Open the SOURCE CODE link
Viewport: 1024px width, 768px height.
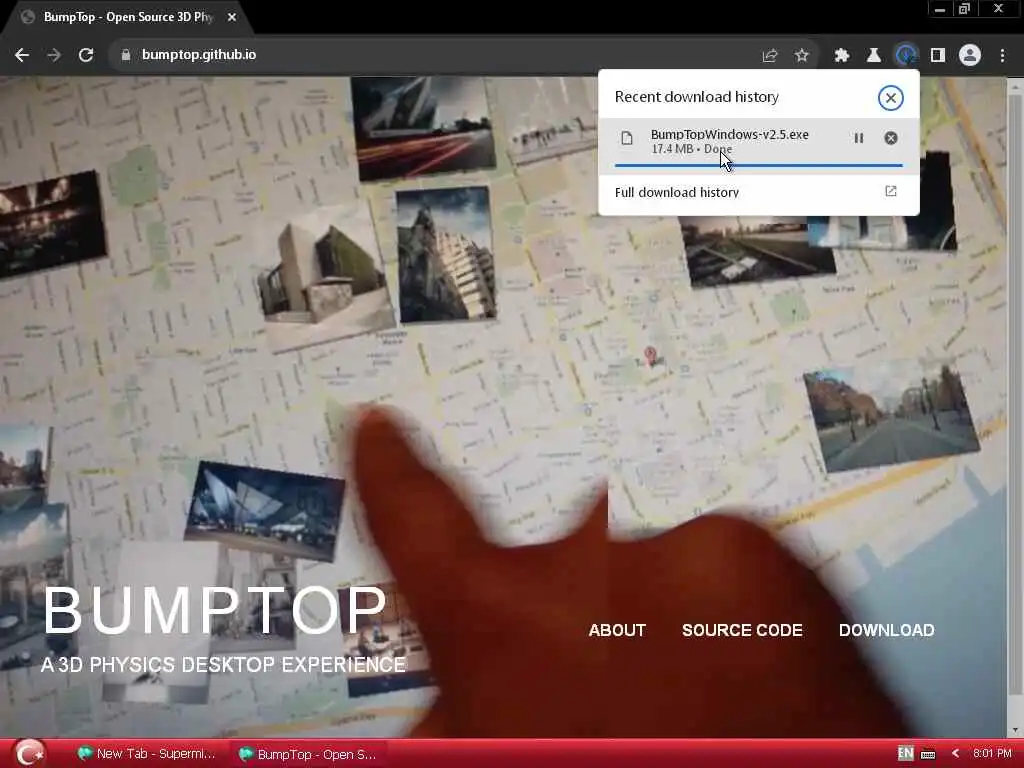pyautogui.click(x=742, y=630)
